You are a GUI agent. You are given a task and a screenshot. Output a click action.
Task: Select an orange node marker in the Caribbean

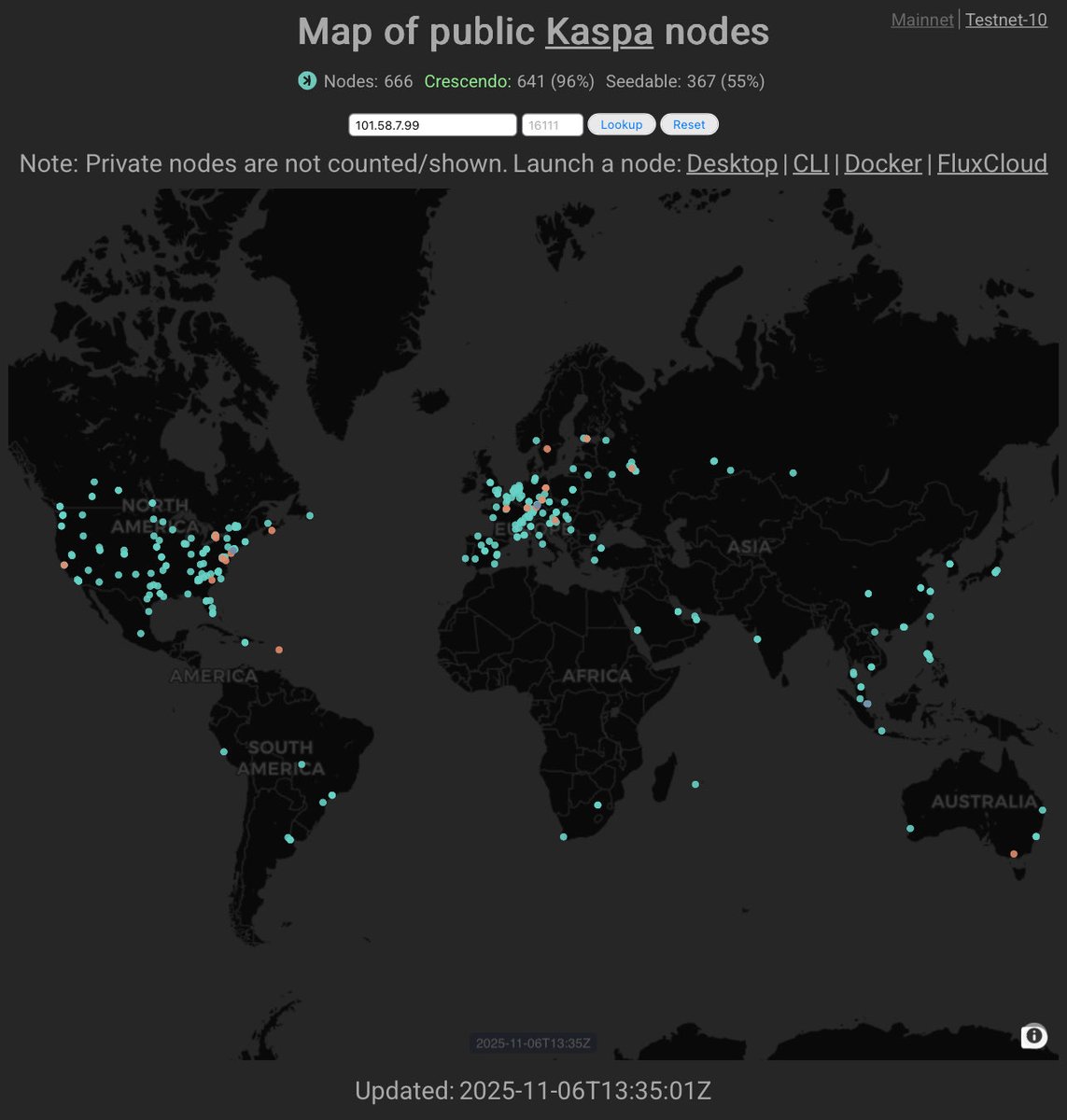pyautogui.click(x=278, y=649)
